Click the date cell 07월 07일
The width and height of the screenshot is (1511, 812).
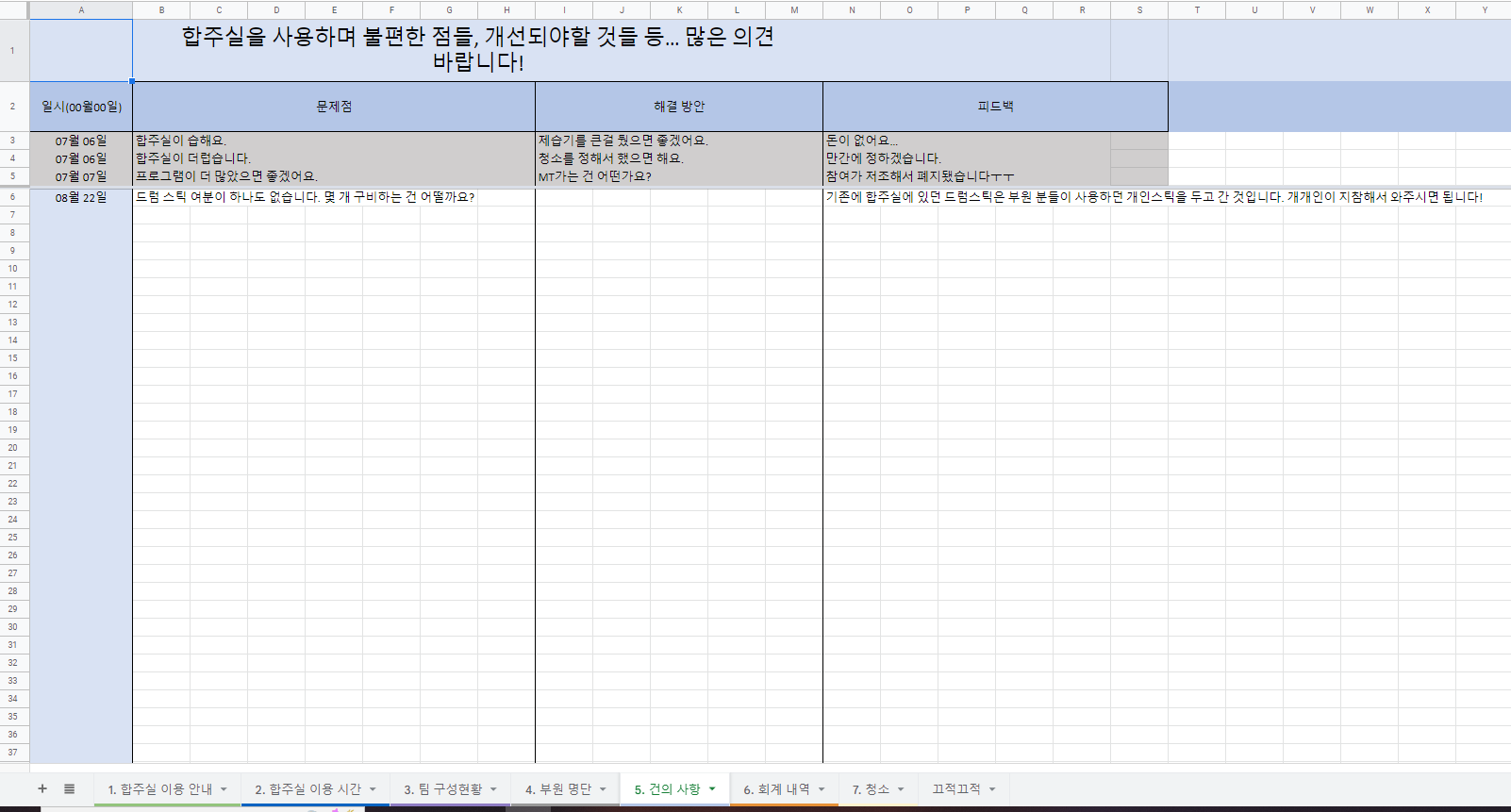(x=81, y=176)
